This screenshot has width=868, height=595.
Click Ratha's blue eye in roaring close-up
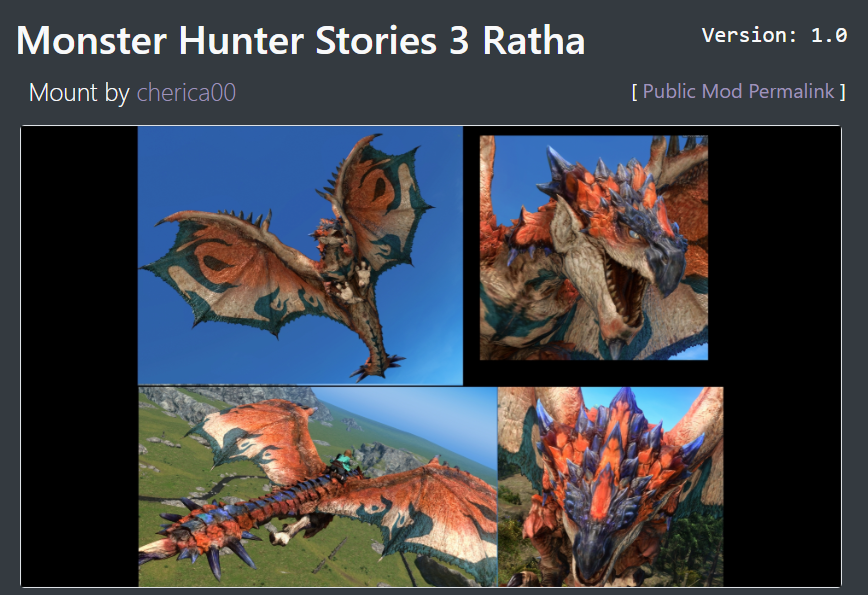point(633,234)
